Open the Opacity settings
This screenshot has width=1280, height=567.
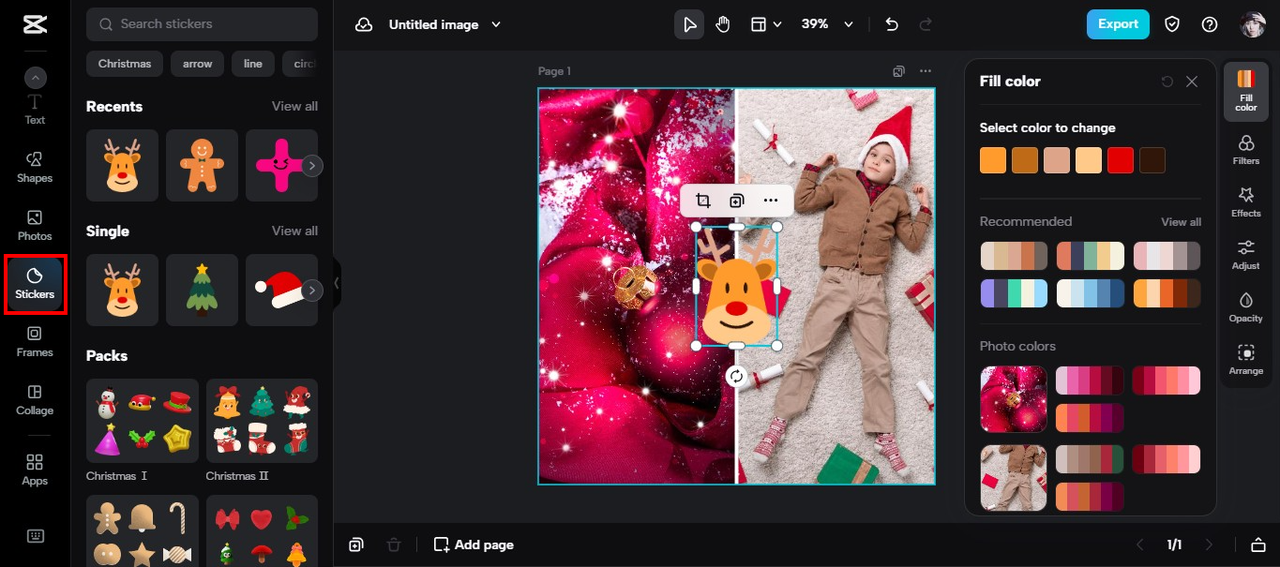(x=1246, y=307)
